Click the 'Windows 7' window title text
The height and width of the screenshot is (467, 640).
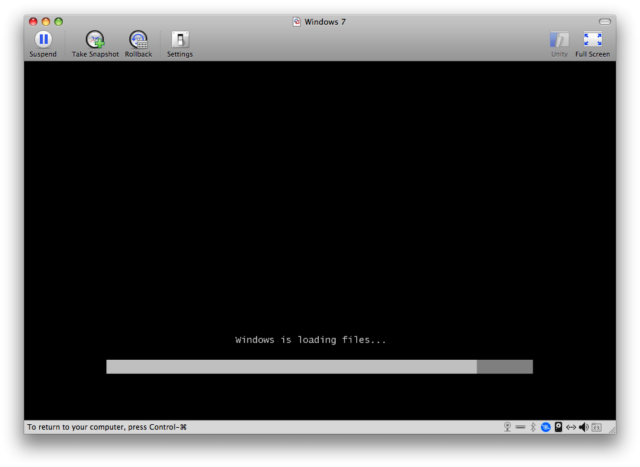325,22
